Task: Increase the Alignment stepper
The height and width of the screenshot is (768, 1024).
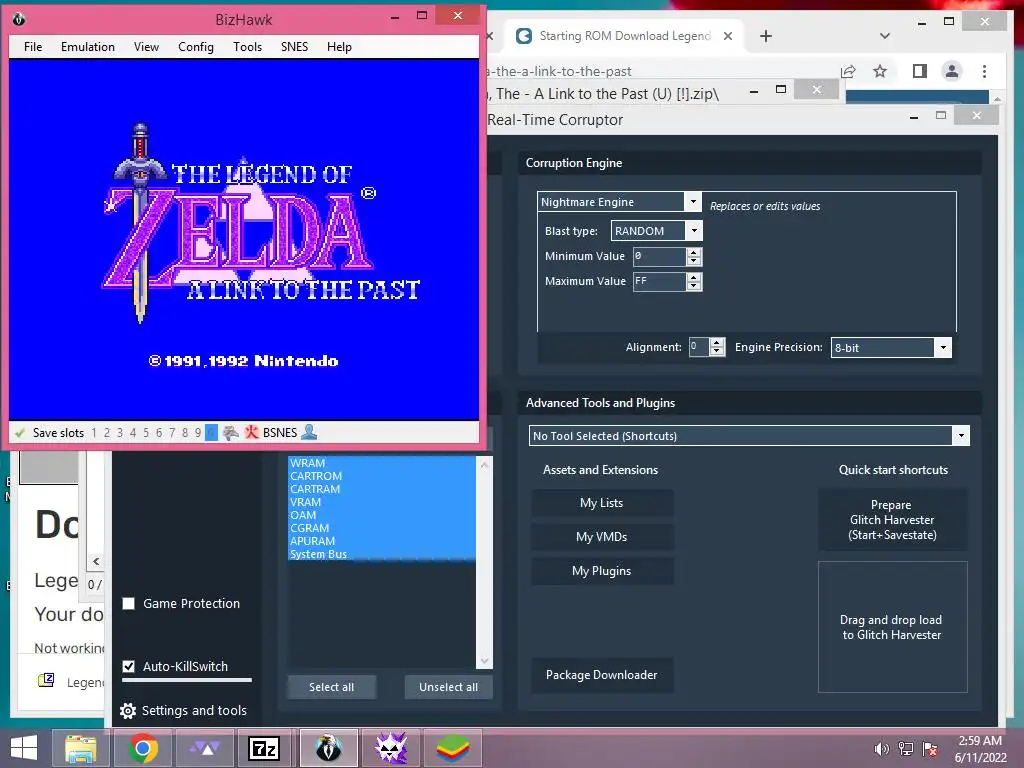Action: (717, 342)
